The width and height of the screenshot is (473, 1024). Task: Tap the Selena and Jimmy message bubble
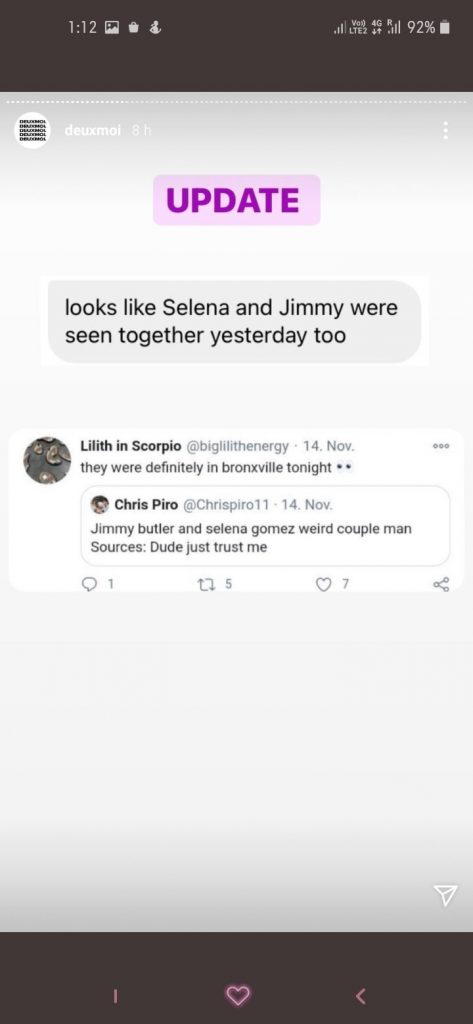coord(235,321)
